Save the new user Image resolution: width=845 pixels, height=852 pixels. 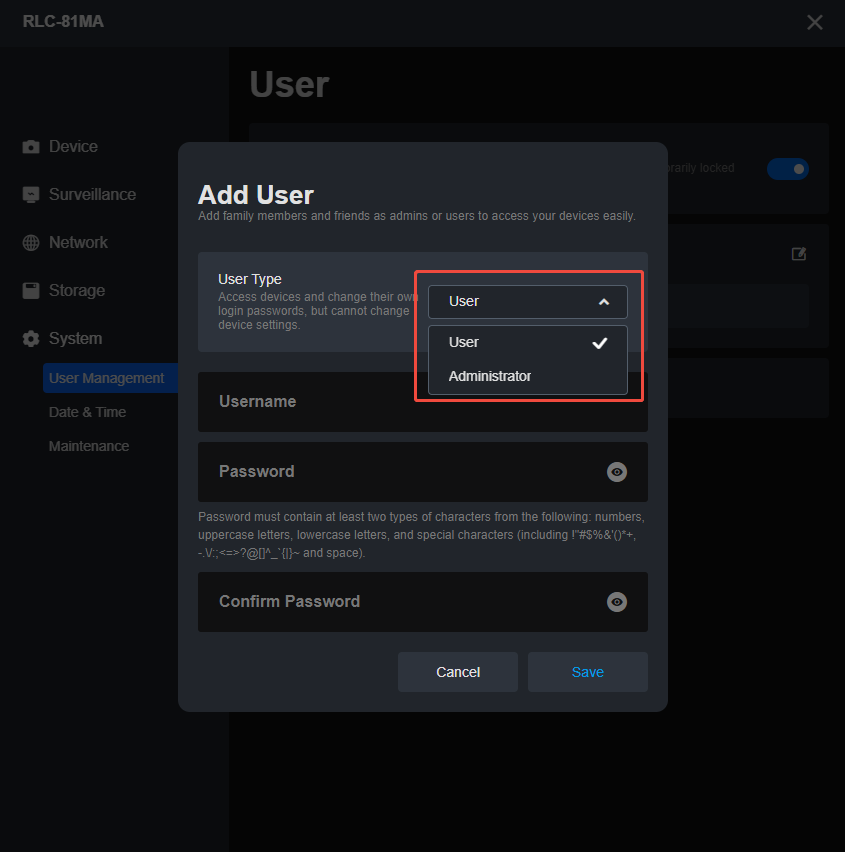[x=587, y=672]
